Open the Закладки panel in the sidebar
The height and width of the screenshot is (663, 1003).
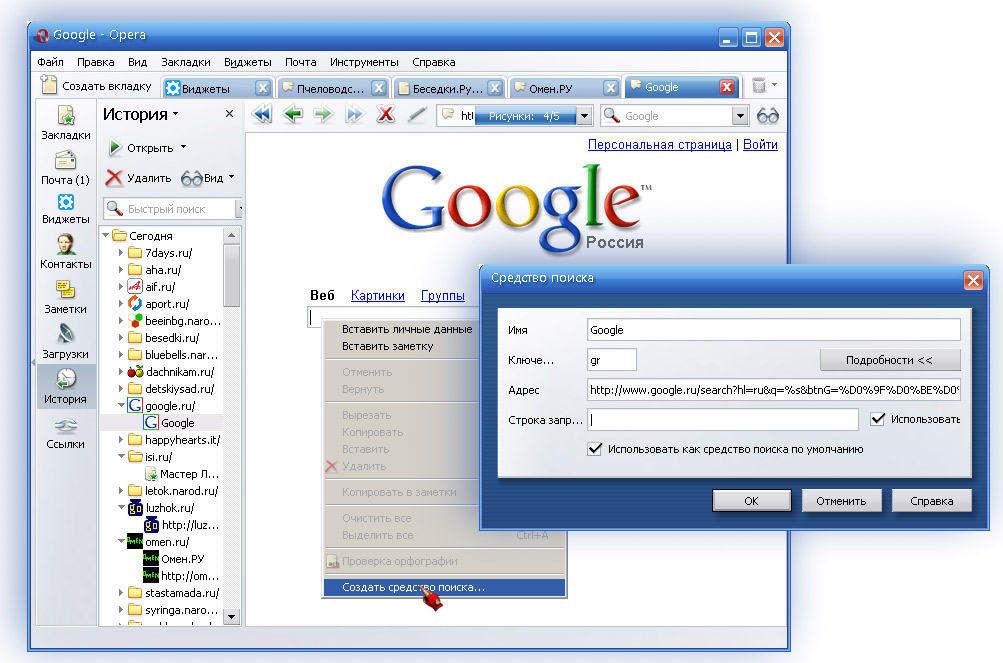coord(66,122)
